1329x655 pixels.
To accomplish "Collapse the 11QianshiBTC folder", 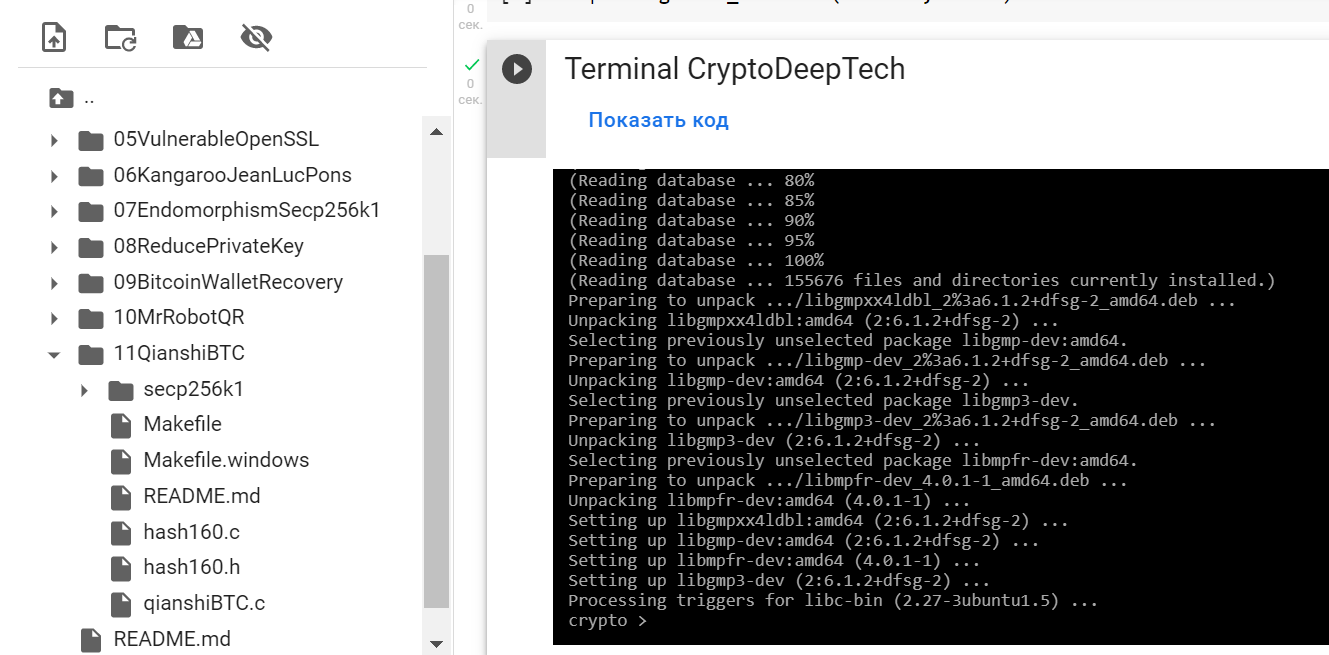I will [54, 354].
